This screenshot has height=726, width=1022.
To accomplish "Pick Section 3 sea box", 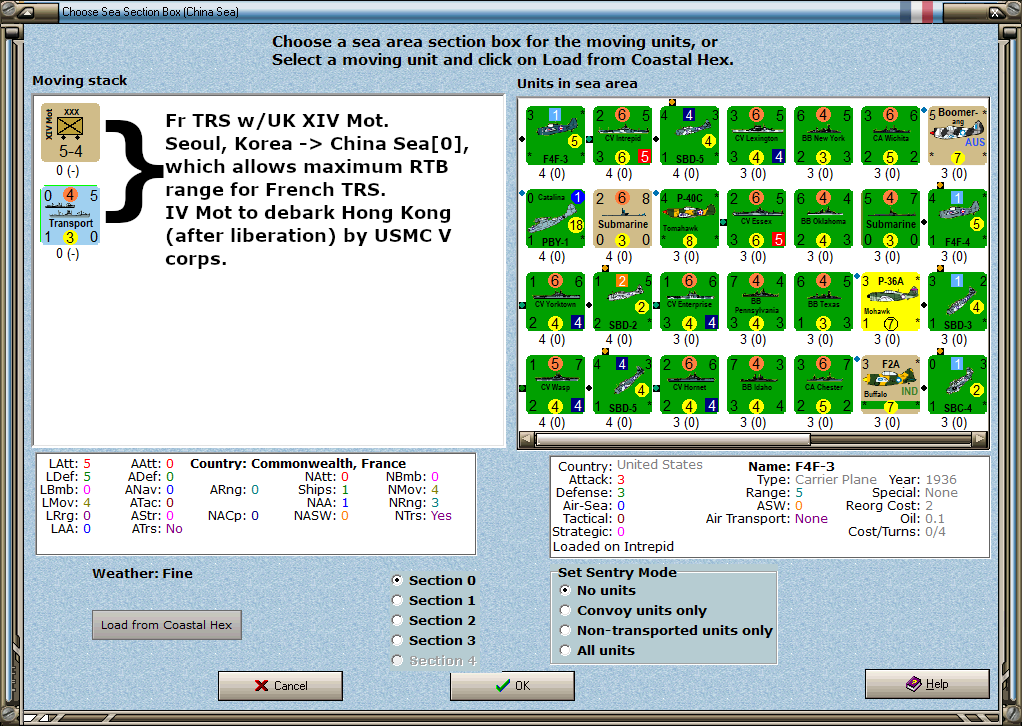I will click(x=434, y=641).
